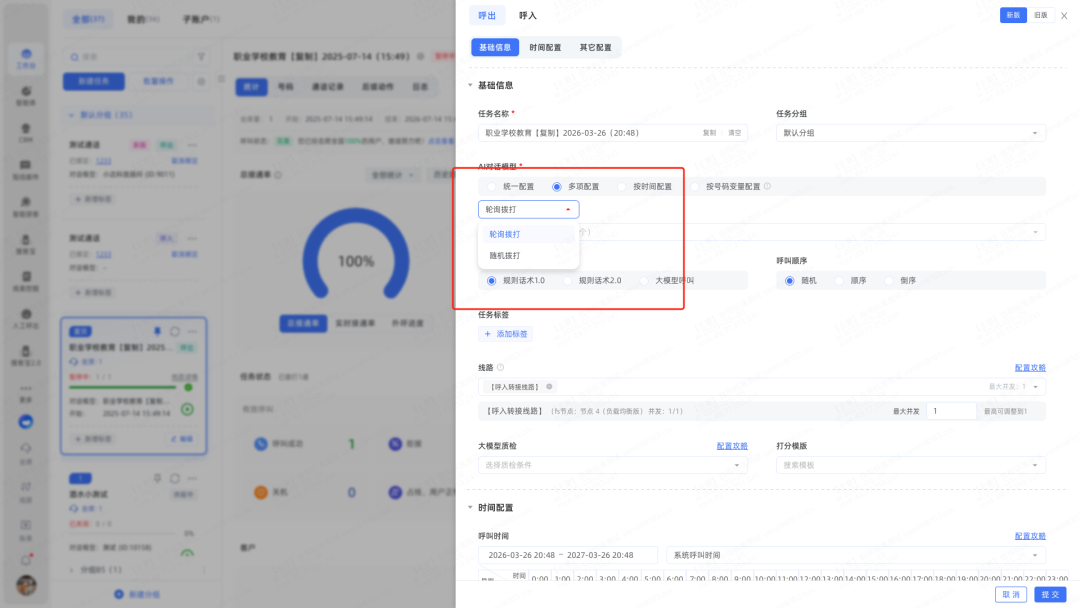This screenshot has width=1080, height=608.
Task: Open the 大模型质检 condition dropdown
Action: tap(612, 465)
